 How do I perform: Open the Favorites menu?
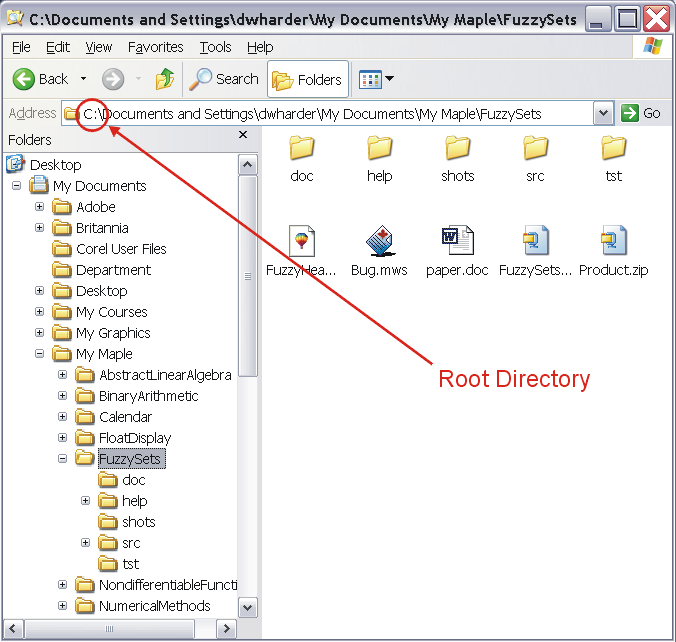click(155, 47)
